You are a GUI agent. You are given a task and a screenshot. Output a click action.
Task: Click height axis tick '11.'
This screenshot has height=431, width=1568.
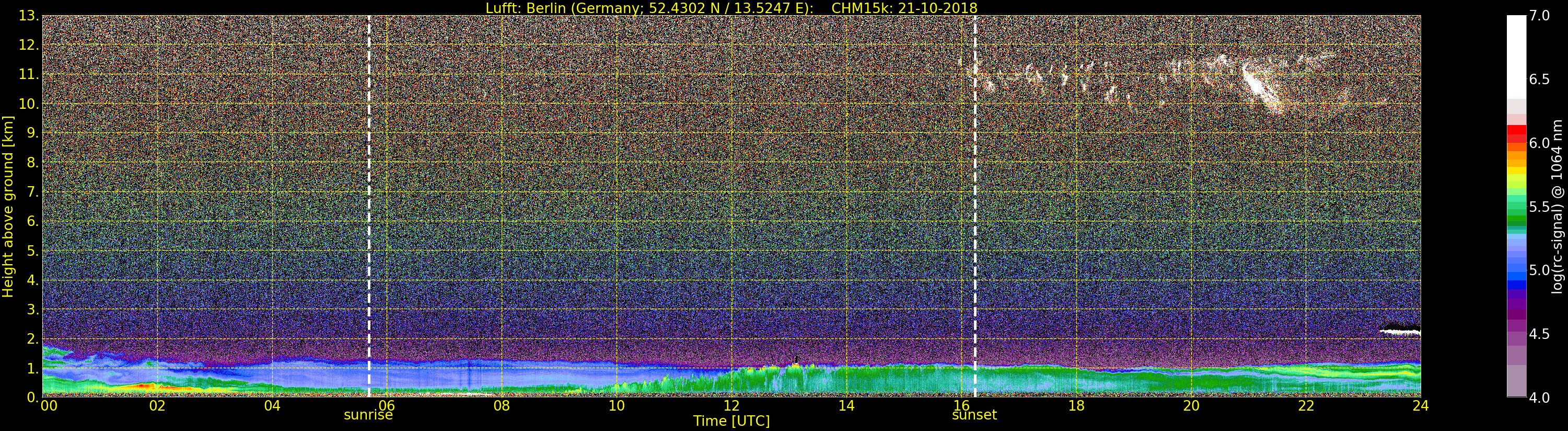pos(29,75)
